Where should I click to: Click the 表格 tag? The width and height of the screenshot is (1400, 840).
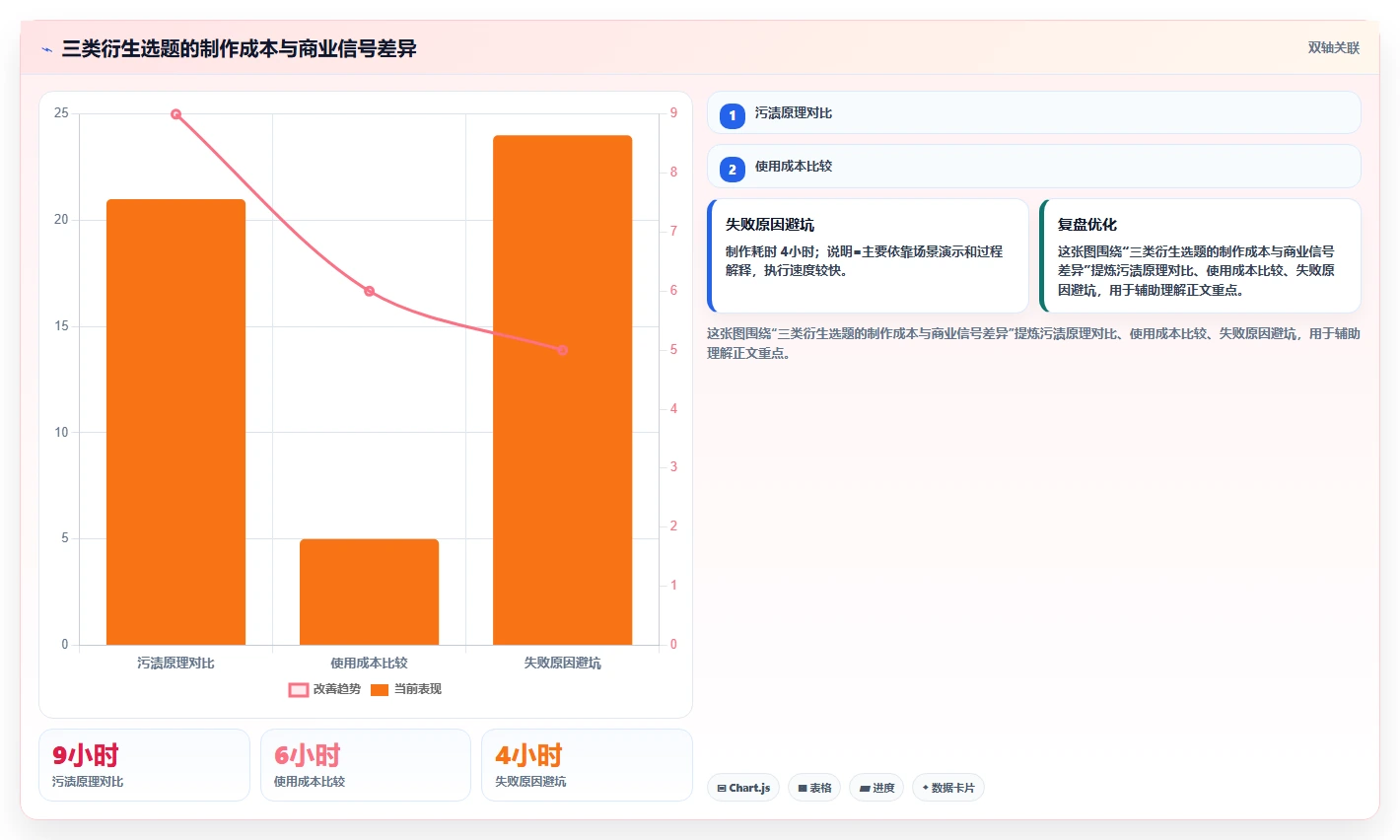click(x=814, y=788)
